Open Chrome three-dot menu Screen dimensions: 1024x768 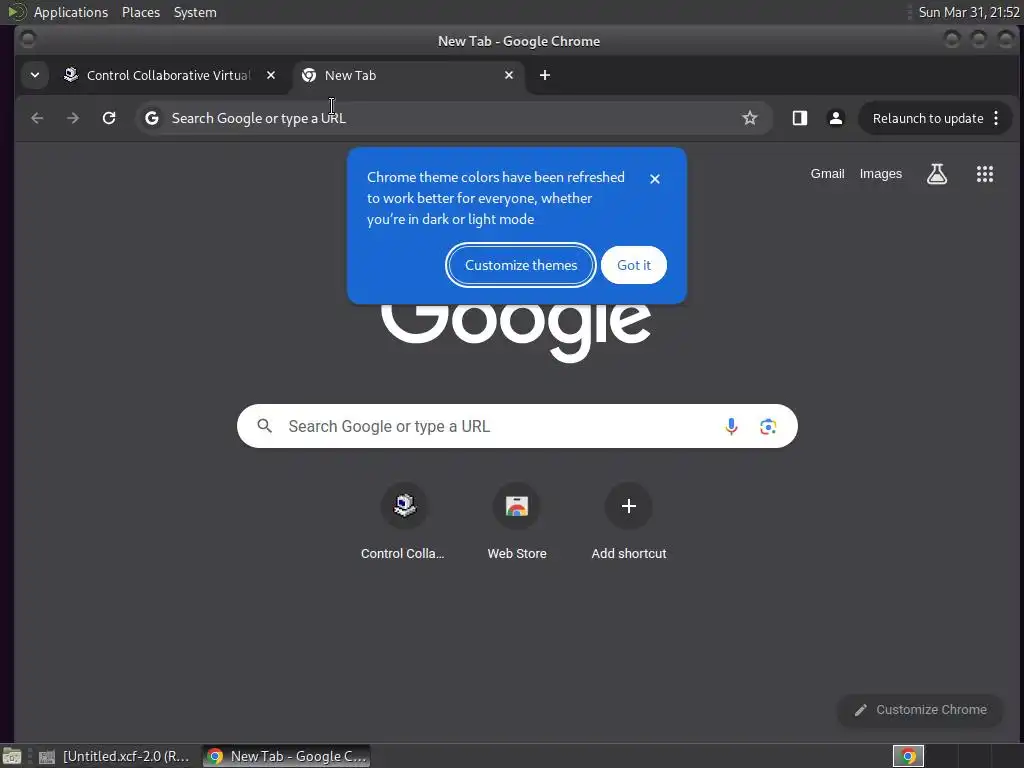click(x=996, y=118)
